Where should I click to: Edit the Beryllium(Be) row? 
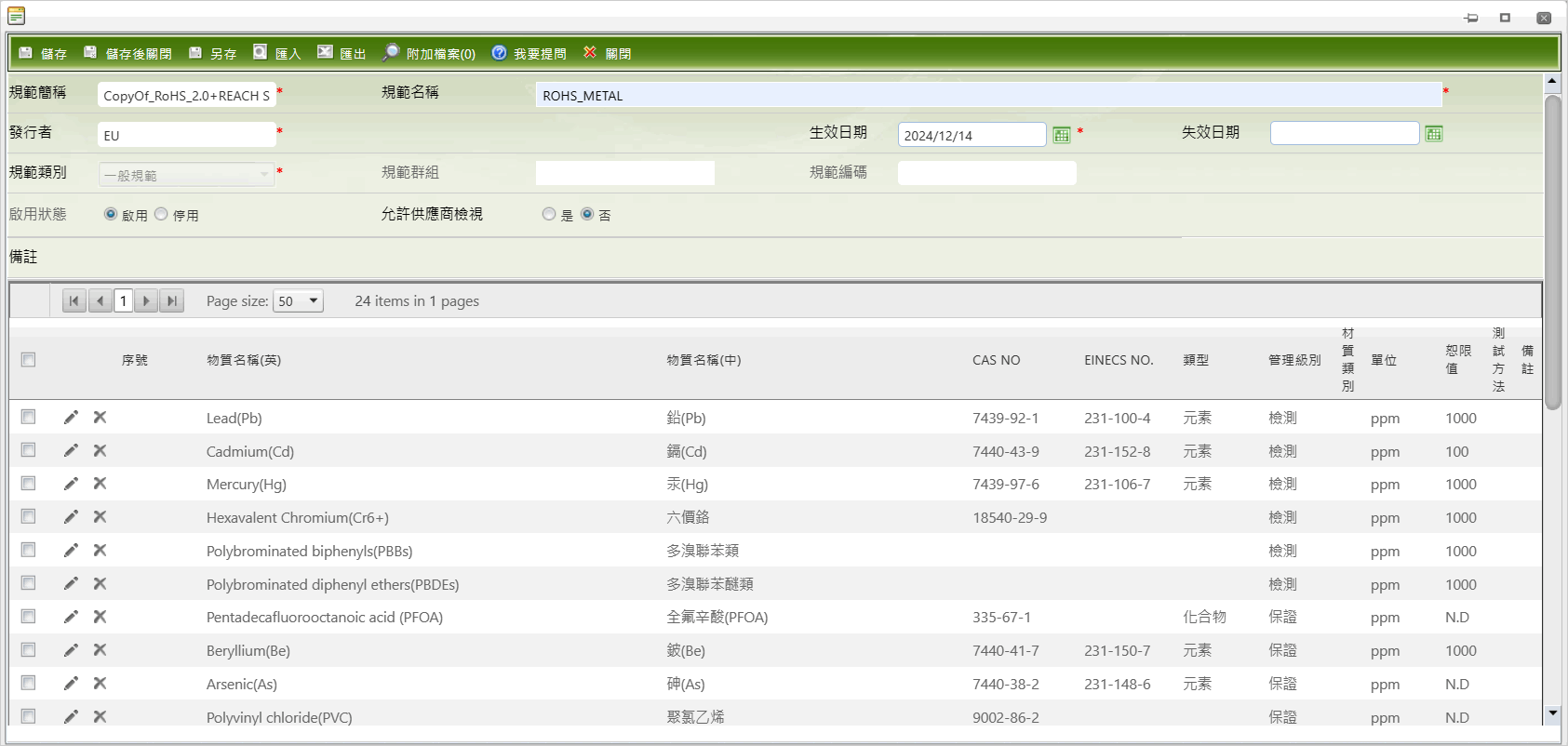[71, 650]
